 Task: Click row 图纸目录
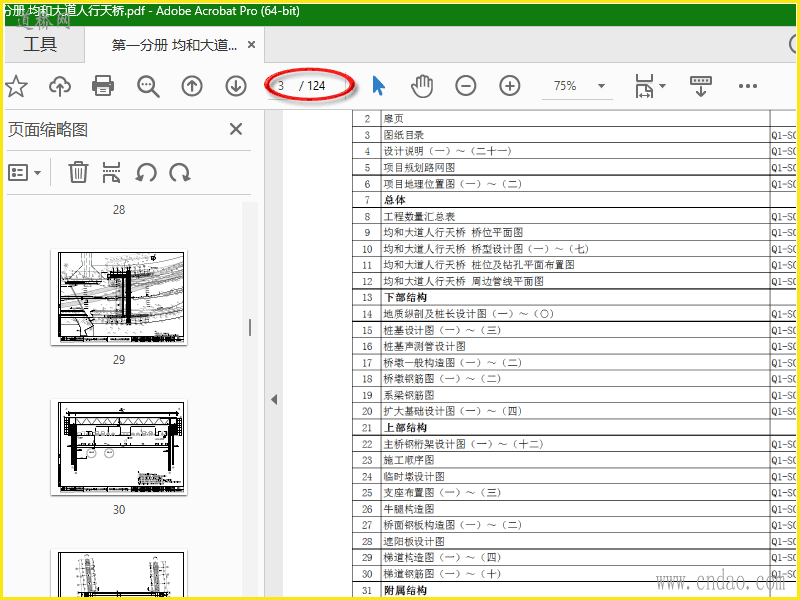click(574, 135)
